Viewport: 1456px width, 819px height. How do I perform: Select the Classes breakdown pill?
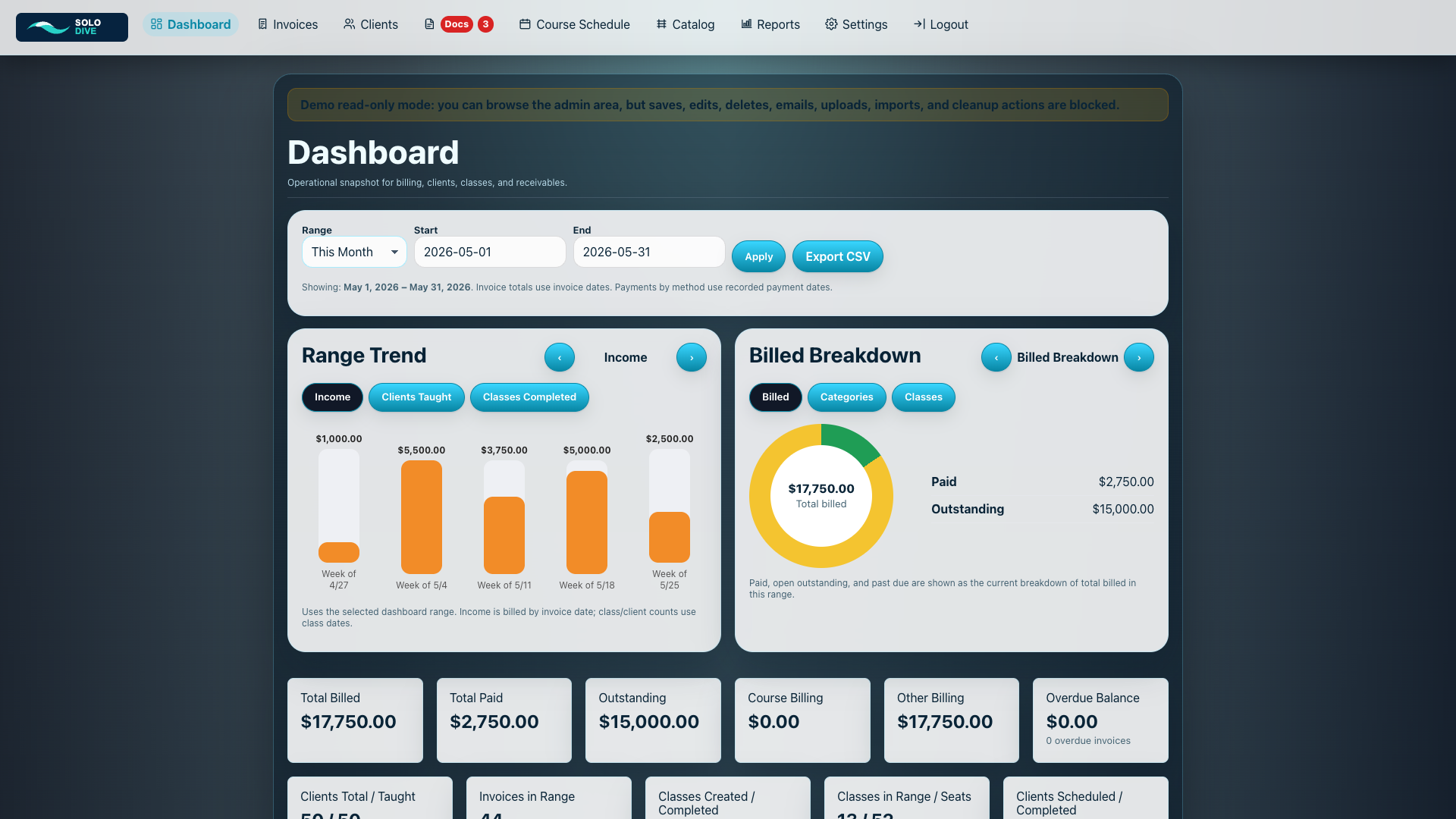(x=923, y=397)
